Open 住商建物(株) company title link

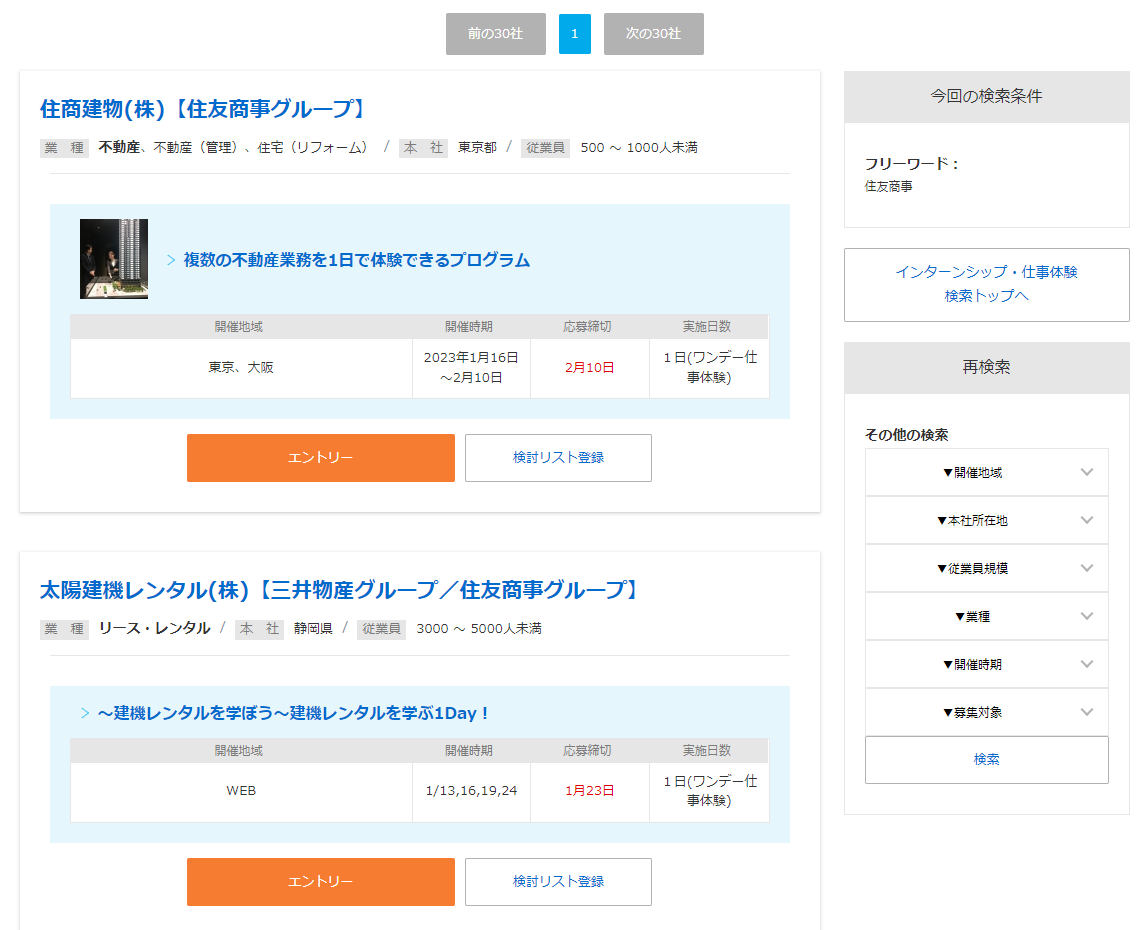tap(204, 109)
